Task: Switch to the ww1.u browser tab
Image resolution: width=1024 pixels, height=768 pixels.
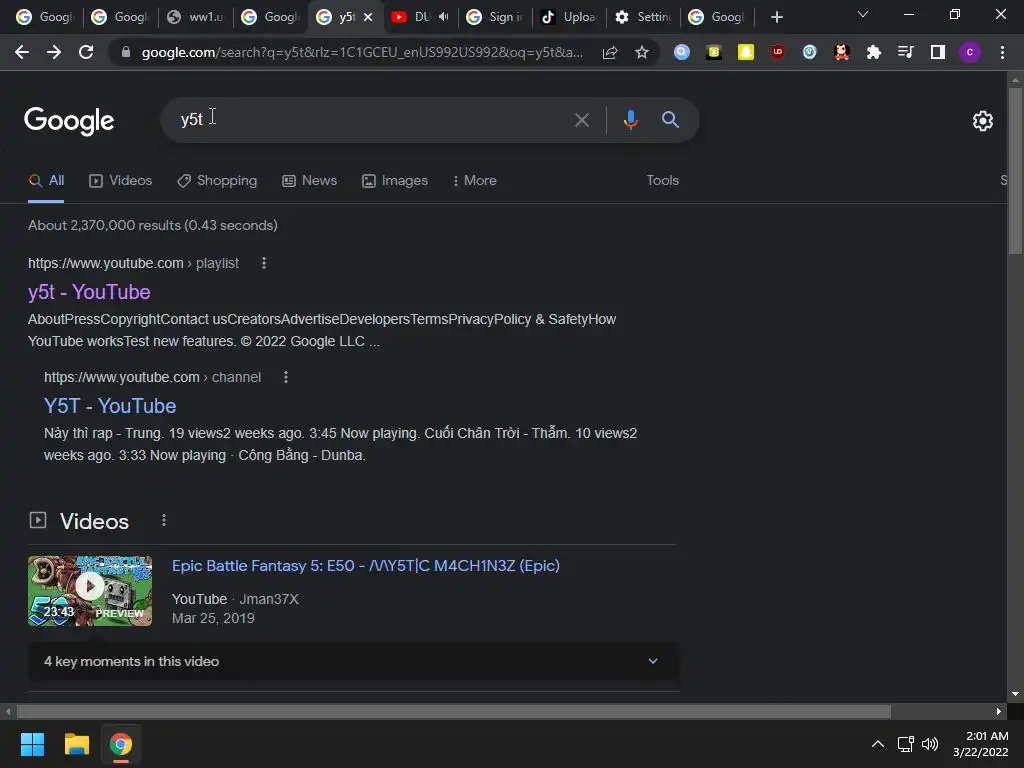Action: [x=195, y=18]
